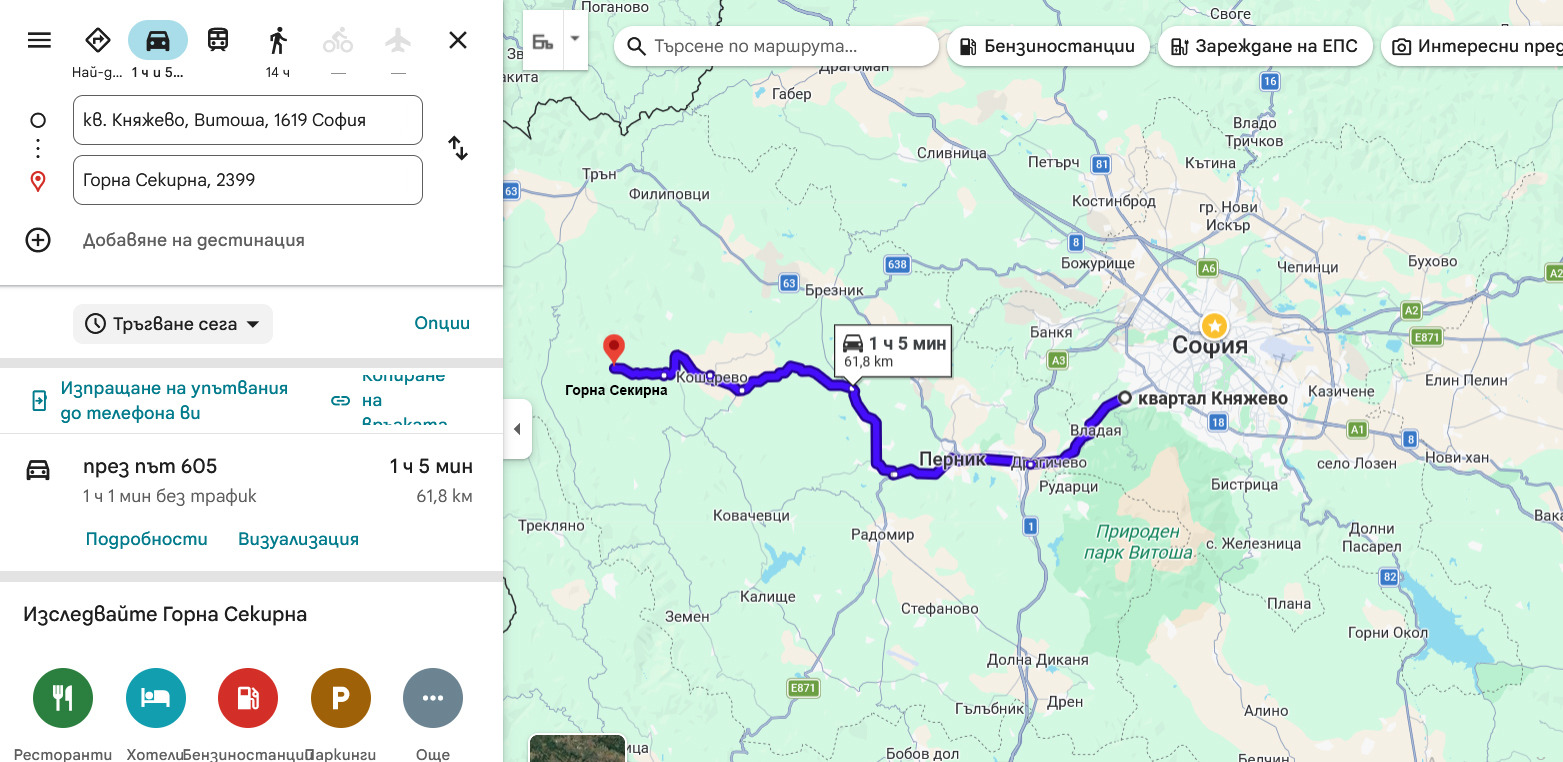This screenshot has height=762, width=1563.
Task: Open more categories with Още
Action: (x=433, y=698)
